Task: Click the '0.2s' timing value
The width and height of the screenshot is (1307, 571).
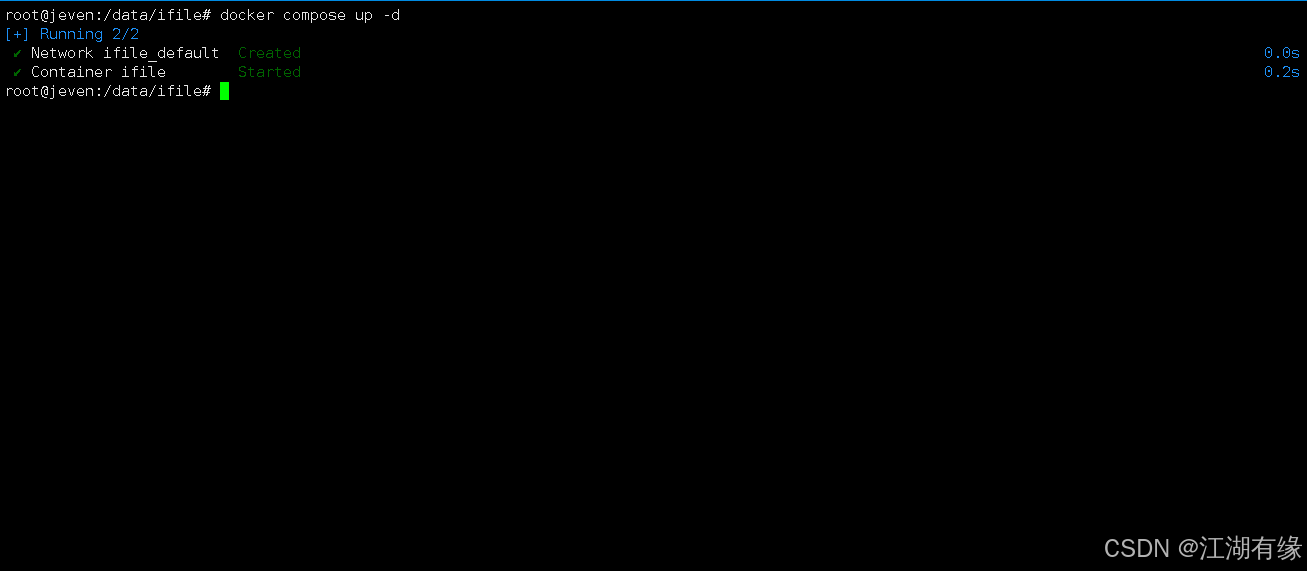Action: point(1282,72)
